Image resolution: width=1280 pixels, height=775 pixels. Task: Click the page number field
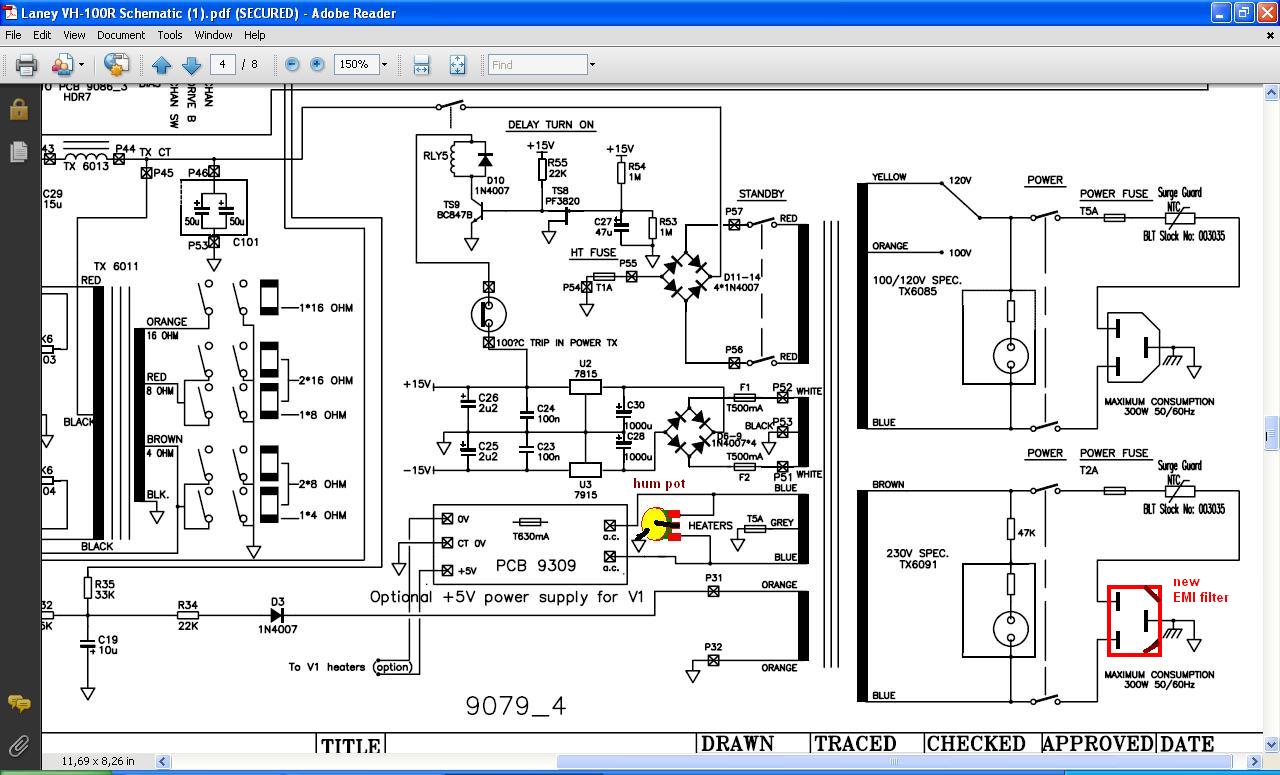[222, 64]
